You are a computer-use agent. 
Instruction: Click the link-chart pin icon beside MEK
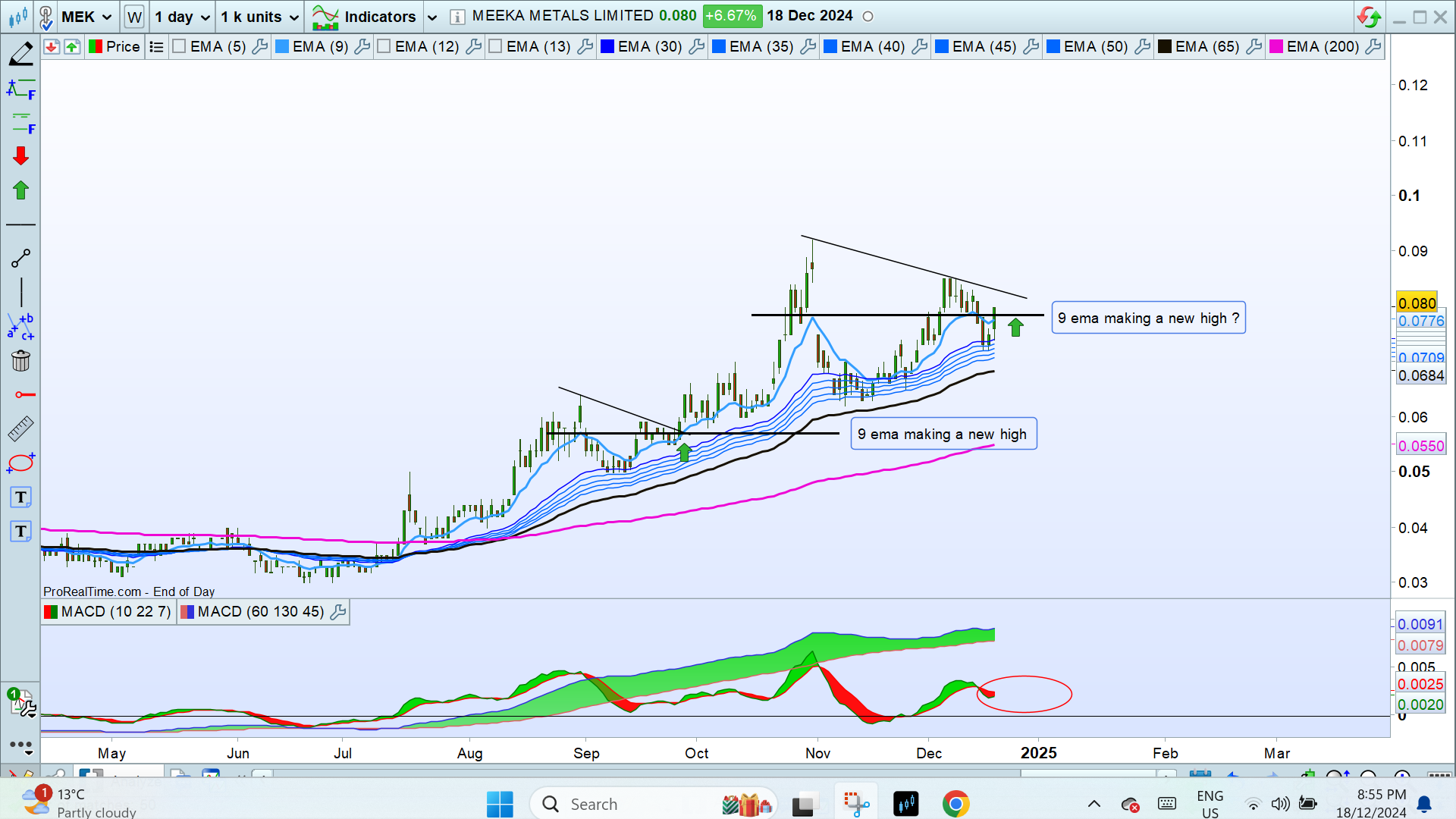(46, 16)
